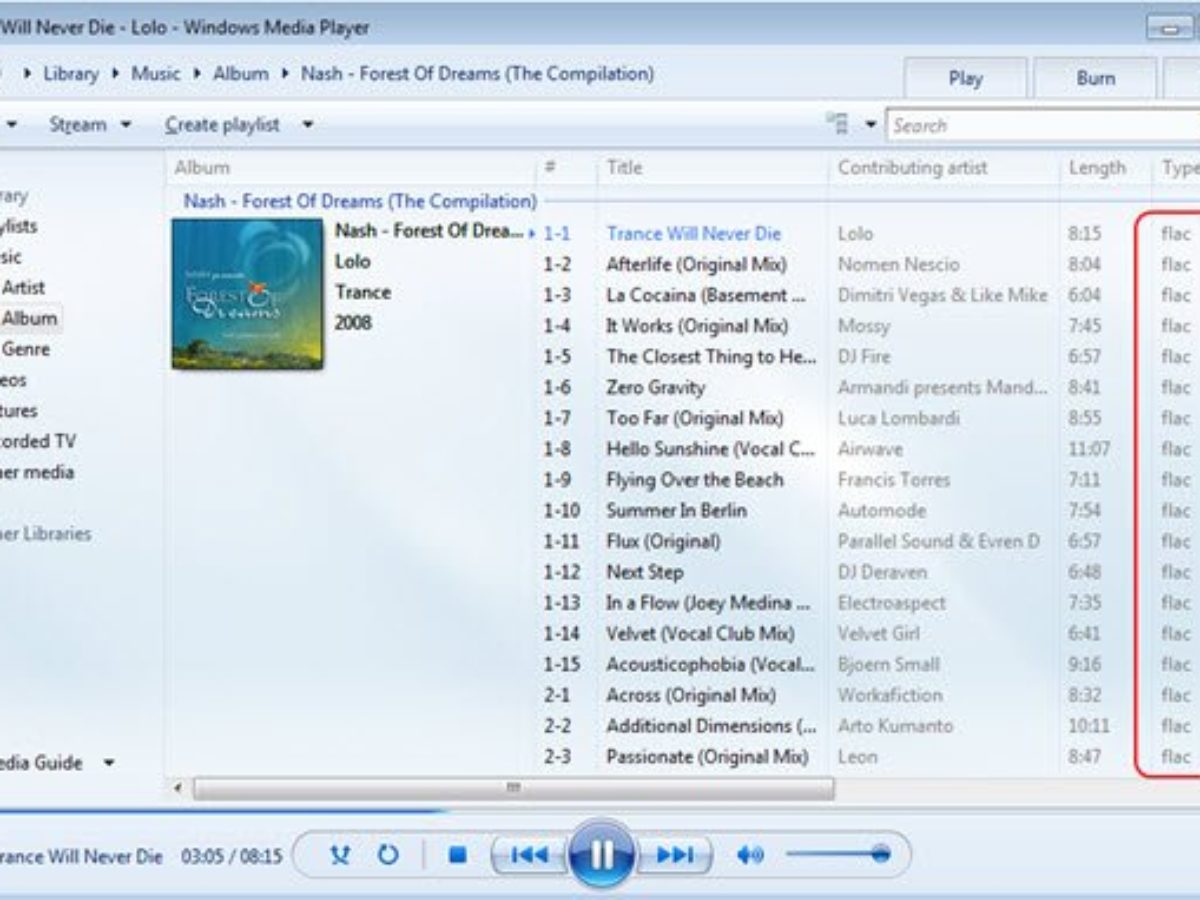The height and width of the screenshot is (900, 1200).
Task: Select the Forest of Dreams album cover
Action: (247, 294)
